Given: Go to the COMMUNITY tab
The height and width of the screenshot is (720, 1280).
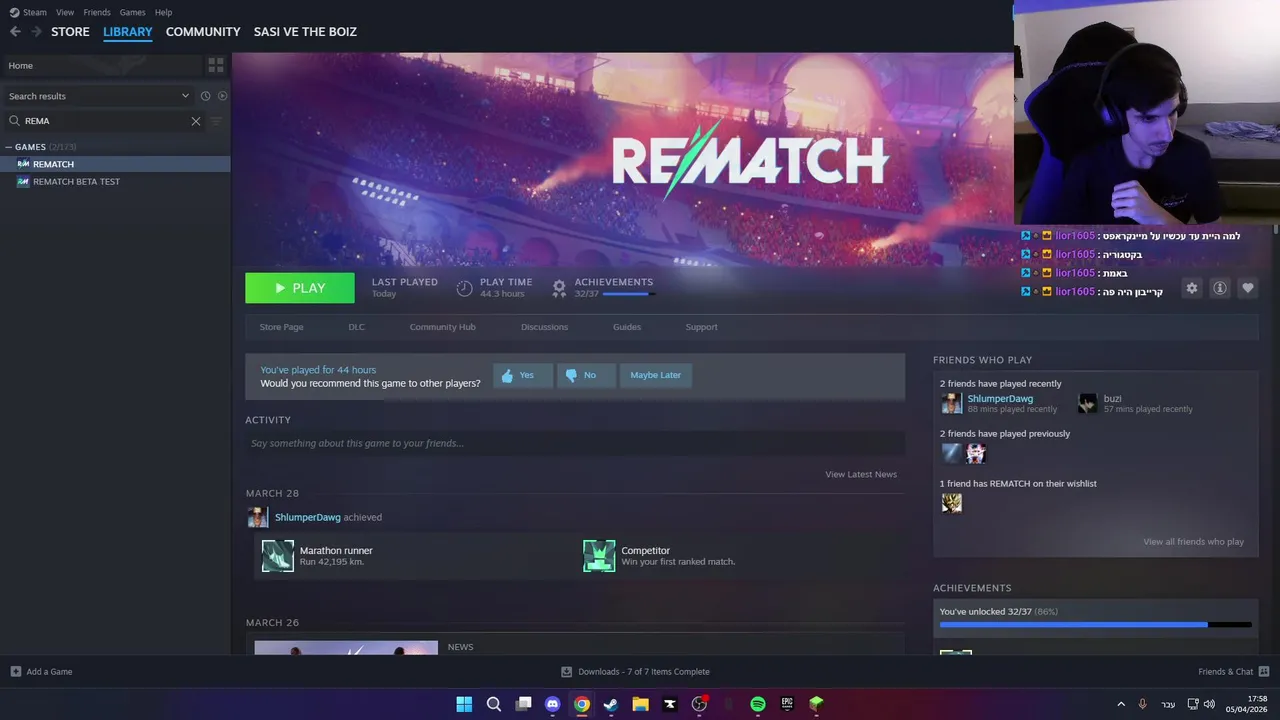Looking at the screenshot, I should (203, 32).
